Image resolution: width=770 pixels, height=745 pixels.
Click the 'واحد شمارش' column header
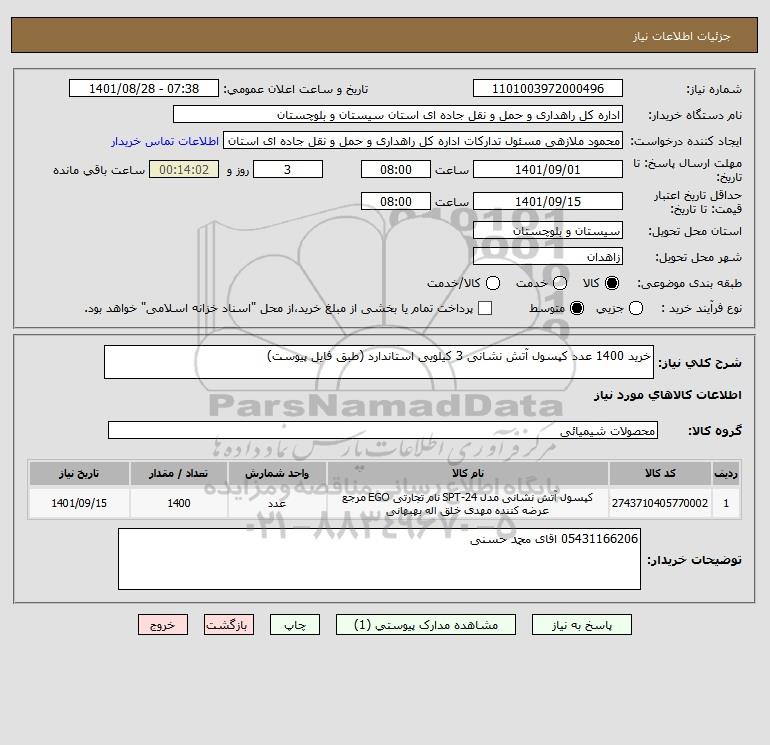point(277,473)
